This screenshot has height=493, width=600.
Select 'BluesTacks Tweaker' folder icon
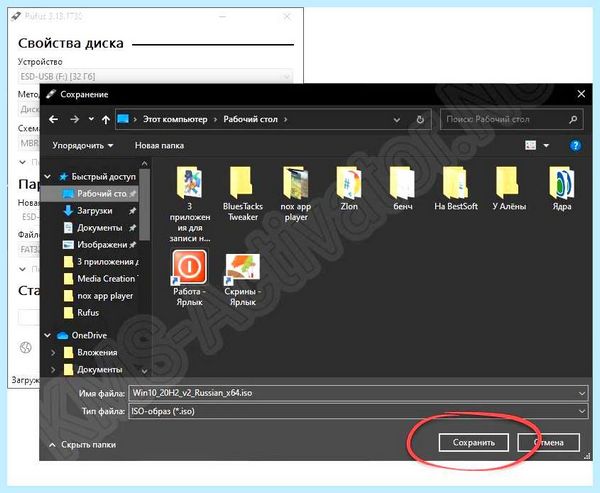coord(243,183)
